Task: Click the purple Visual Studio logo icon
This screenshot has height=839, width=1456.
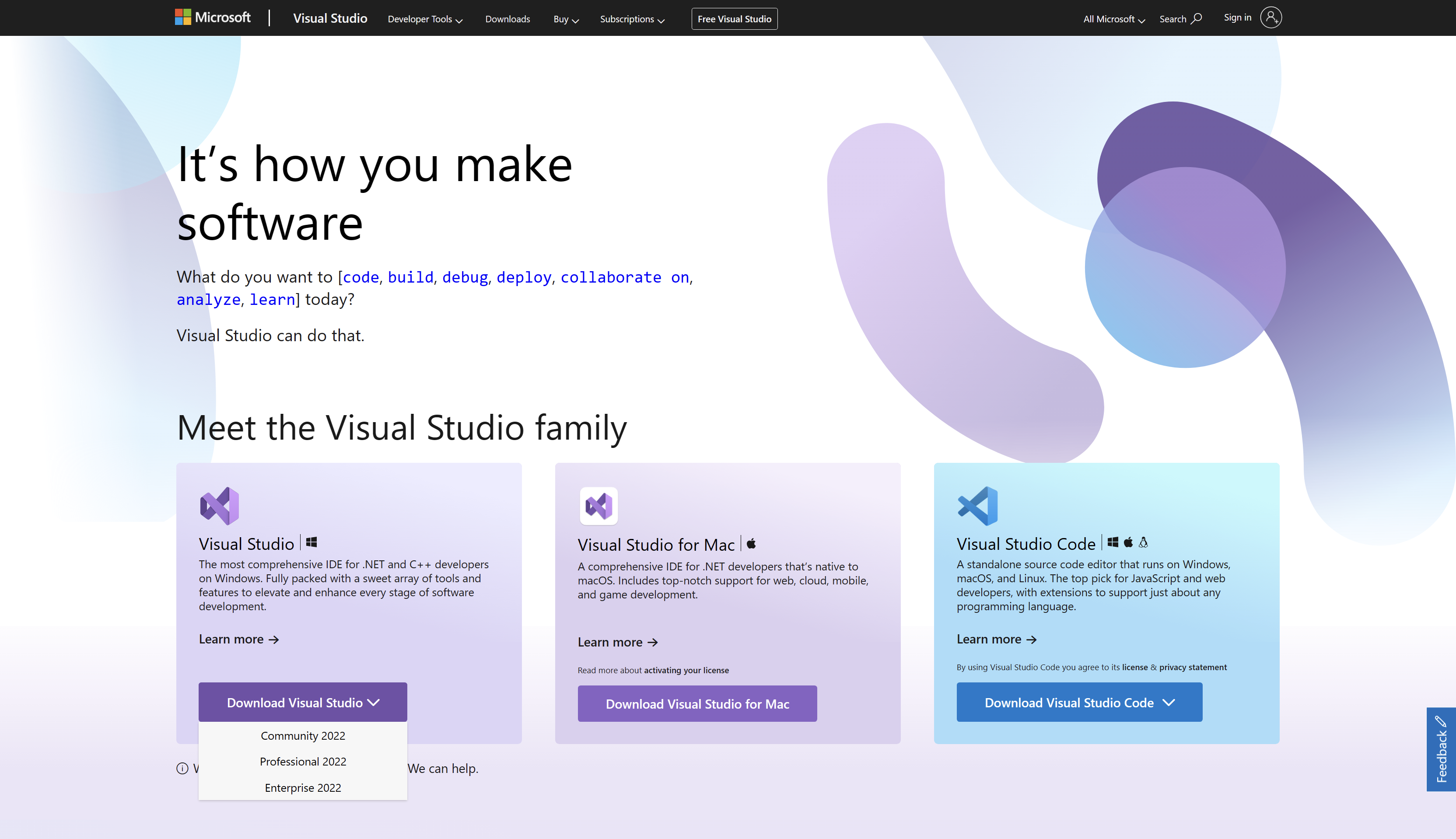Action: tap(220, 506)
